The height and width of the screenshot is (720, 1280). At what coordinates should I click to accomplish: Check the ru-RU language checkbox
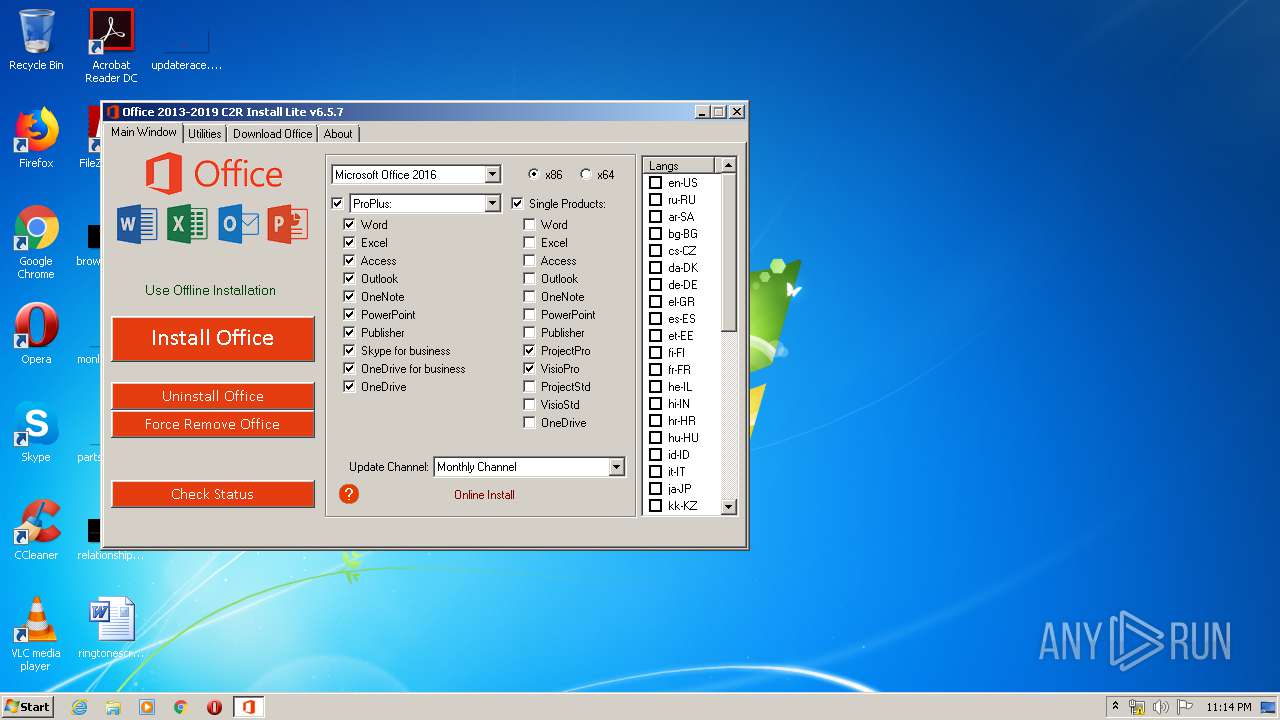point(655,200)
